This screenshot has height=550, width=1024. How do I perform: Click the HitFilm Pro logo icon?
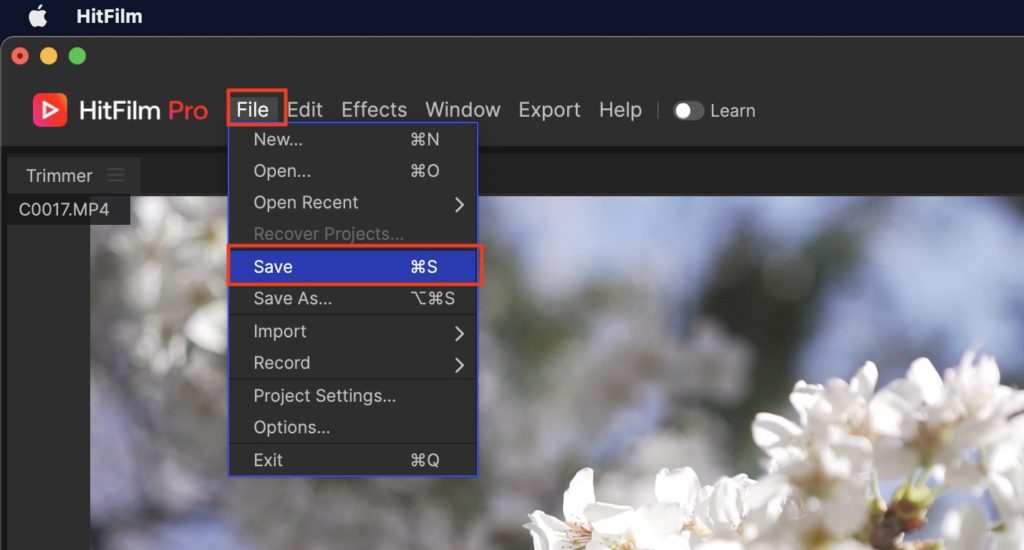click(50, 110)
